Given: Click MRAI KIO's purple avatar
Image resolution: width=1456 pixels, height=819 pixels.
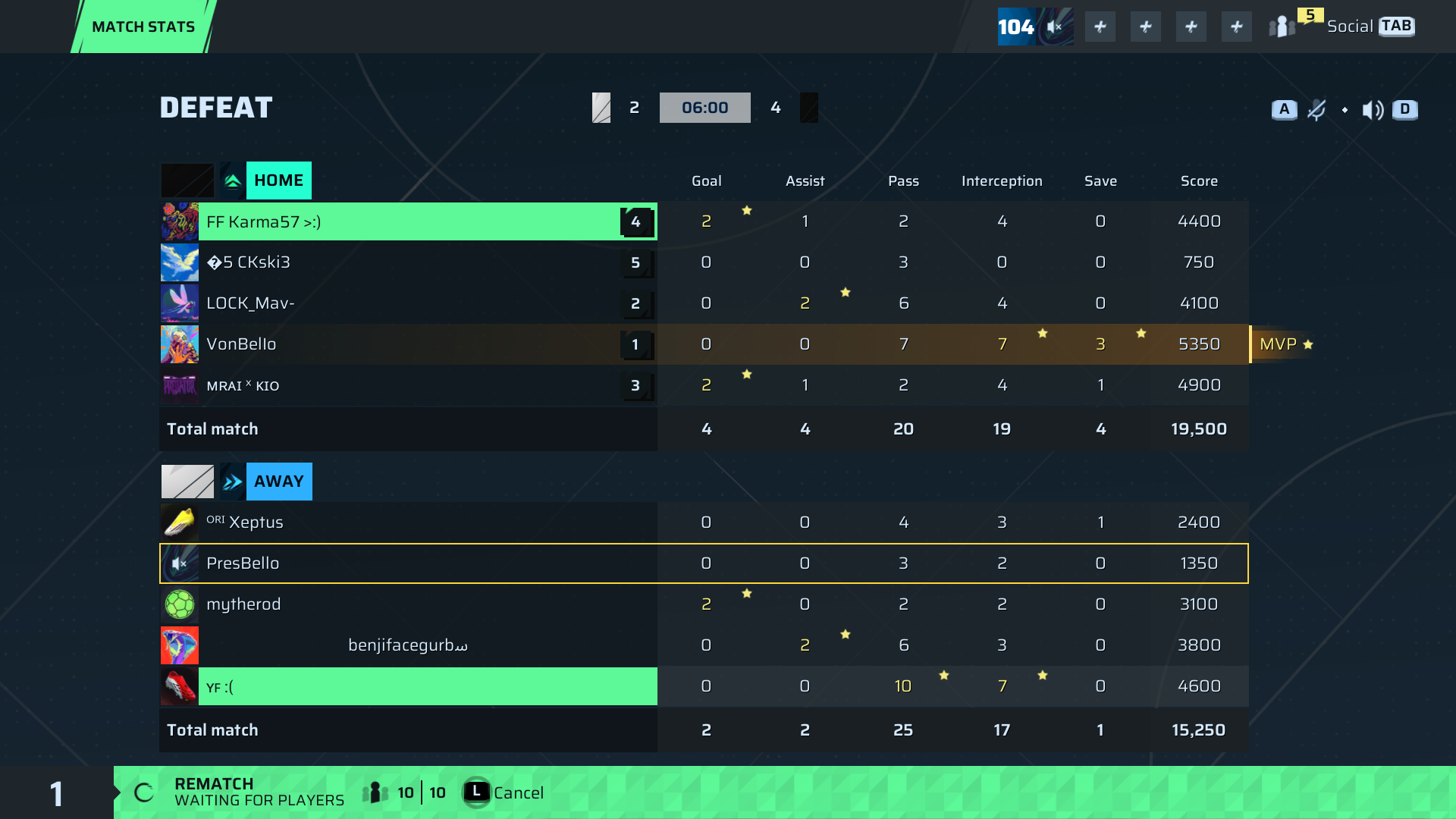Looking at the screenshot, I should [x=180, y=385].
